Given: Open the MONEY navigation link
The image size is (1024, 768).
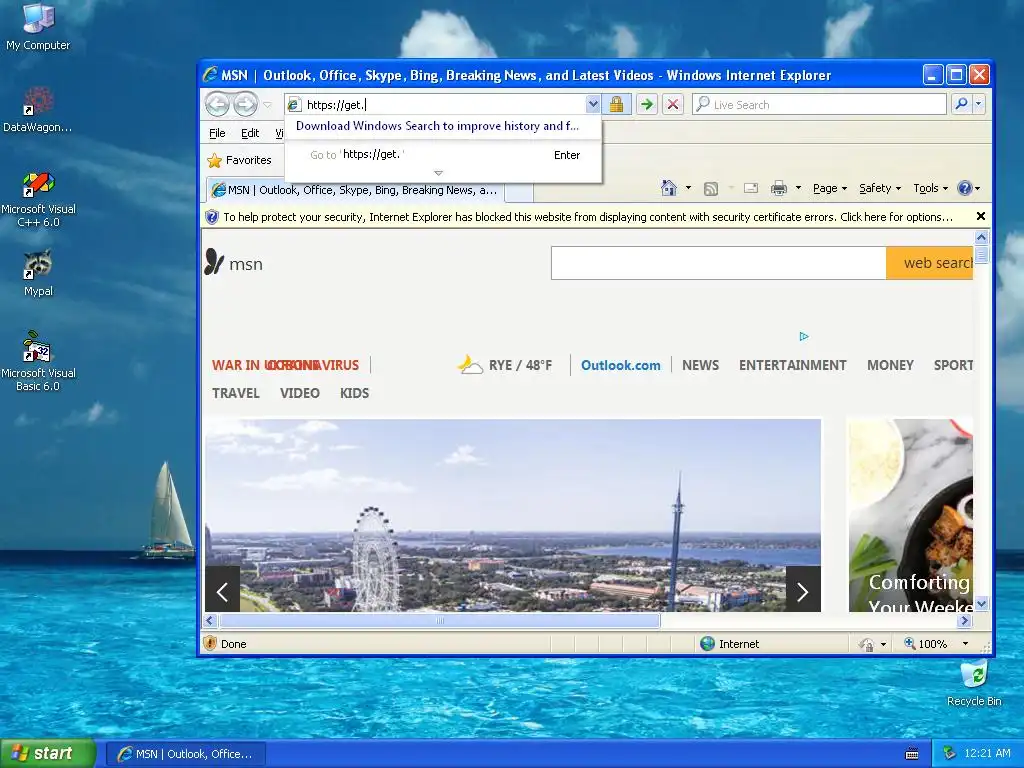Looking at the screenshot, I should click(890, 365).
